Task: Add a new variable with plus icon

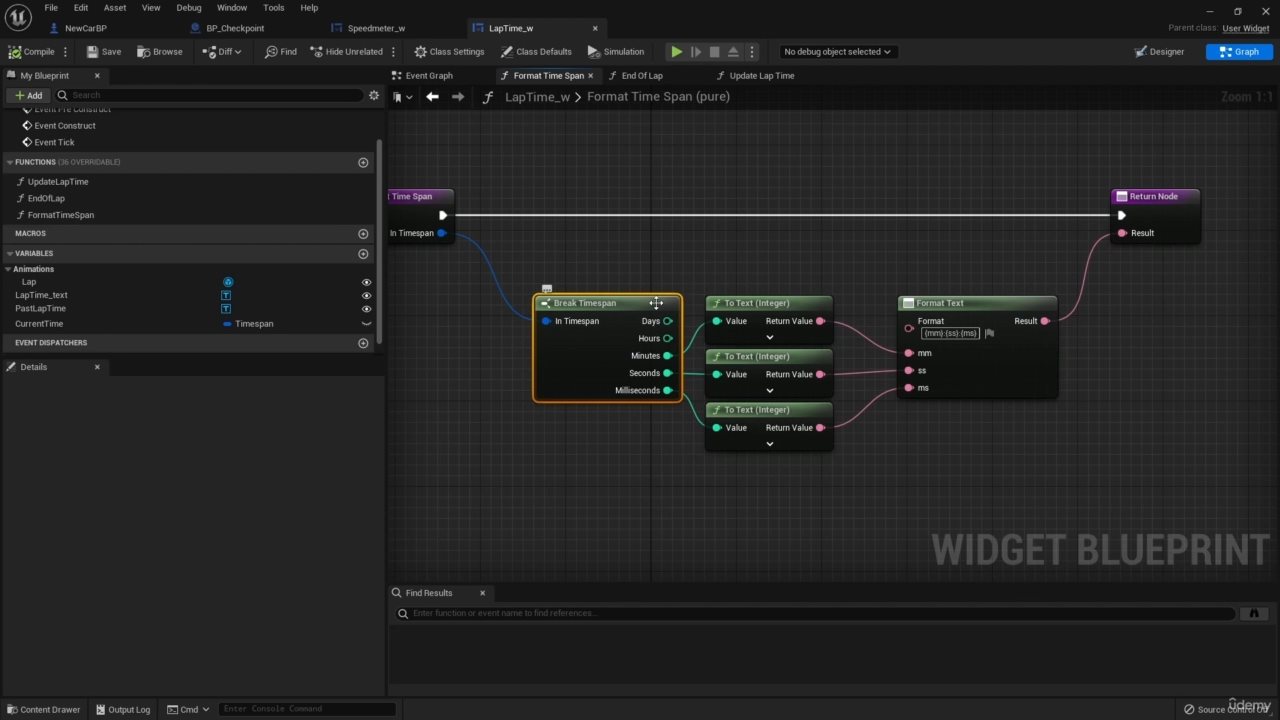Action: click(x=363, y=254)
